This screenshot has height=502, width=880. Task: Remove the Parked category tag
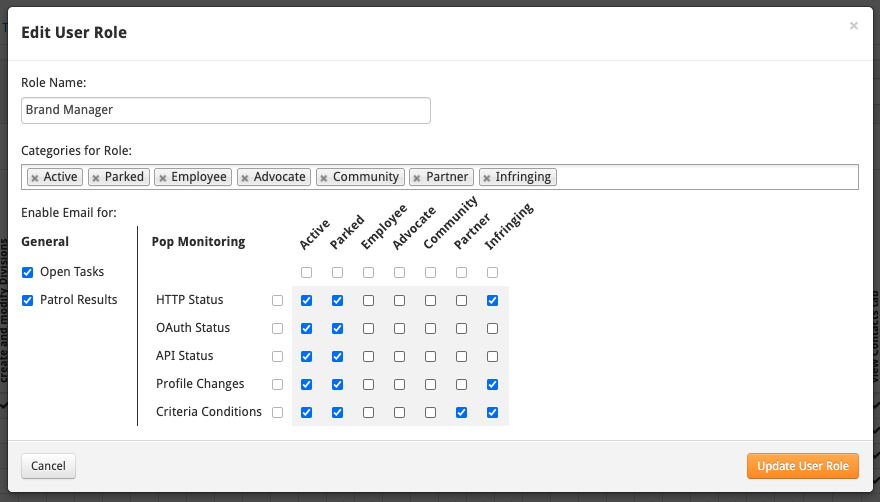96,177
